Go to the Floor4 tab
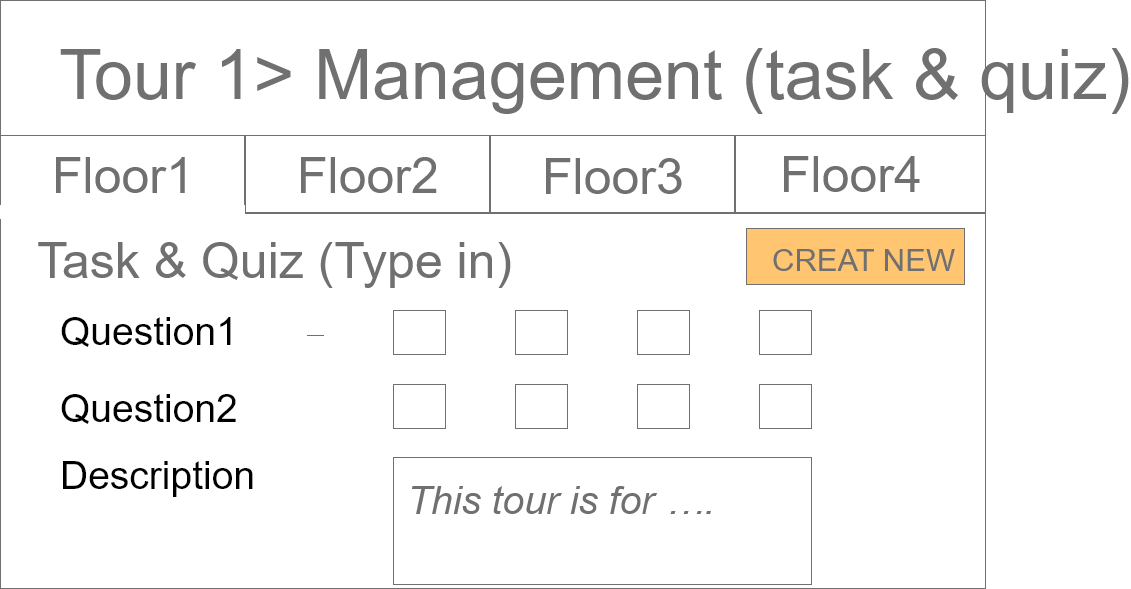 (850, 175)
